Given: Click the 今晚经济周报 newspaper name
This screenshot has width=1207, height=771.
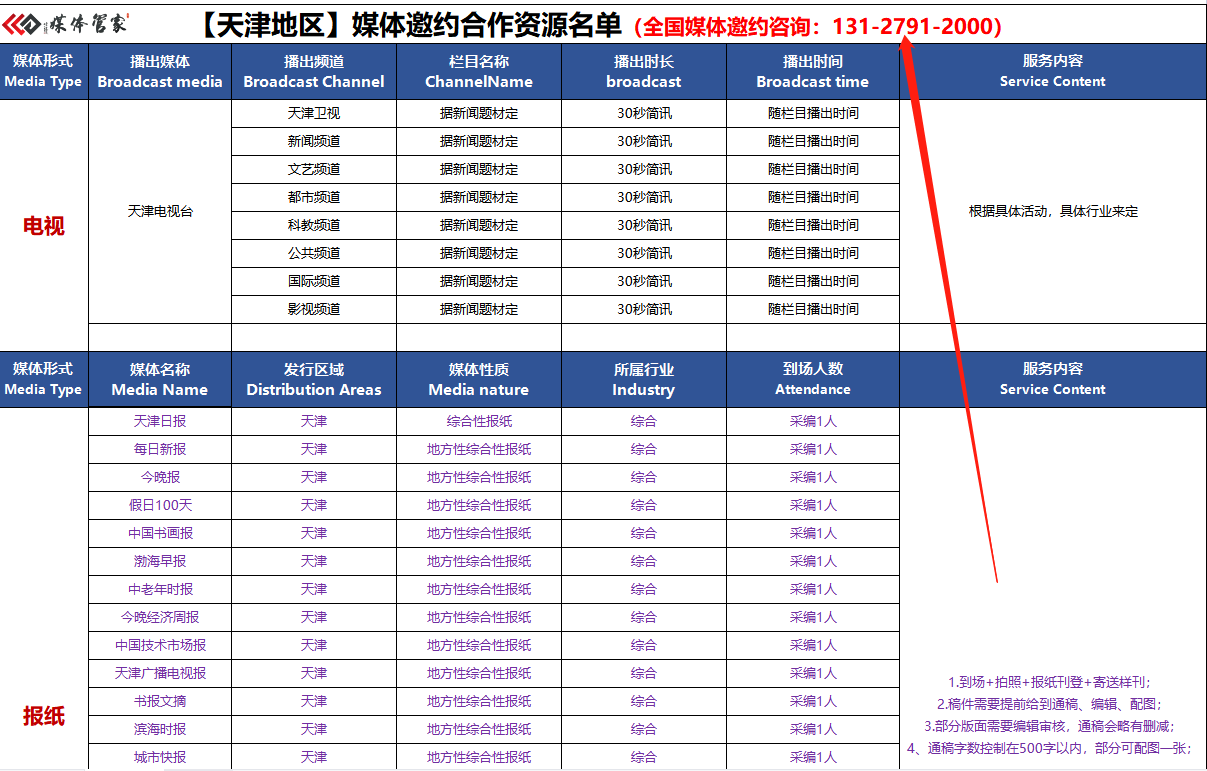Looking at the screenshot, I should coord(160,617).
